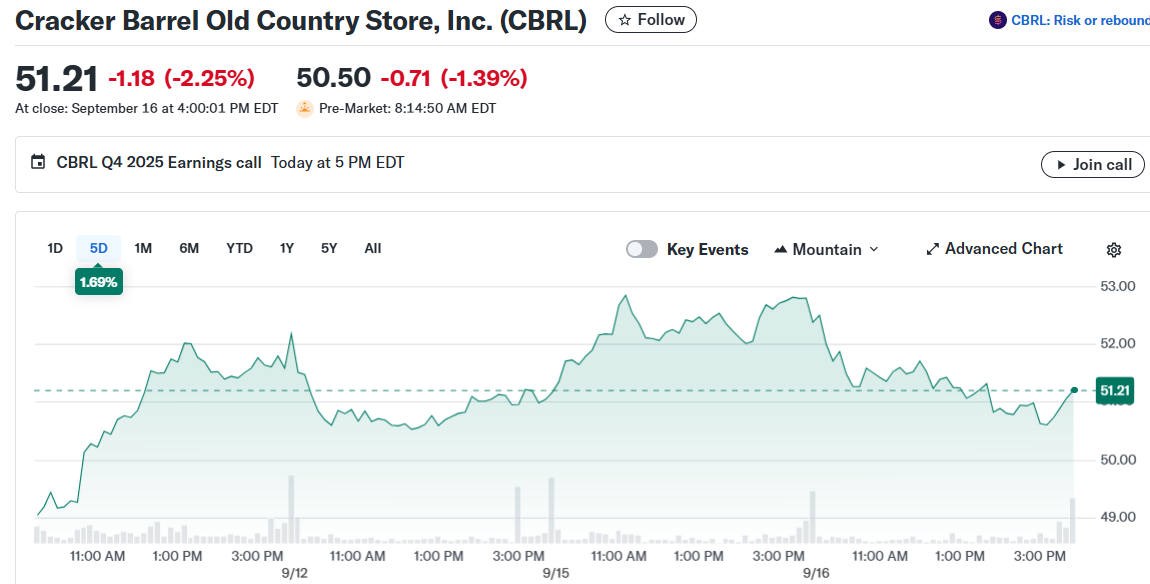Click the CBRL Q4 2025 Earnings call text
The width and height of the screenshot is (1150, 584).
[x=159, y=163]
